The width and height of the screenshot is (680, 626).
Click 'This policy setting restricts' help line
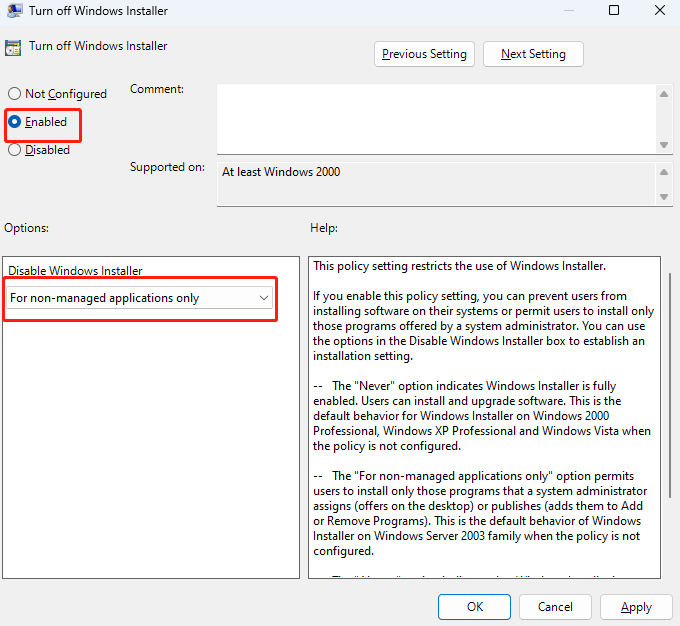coord(459,266)
